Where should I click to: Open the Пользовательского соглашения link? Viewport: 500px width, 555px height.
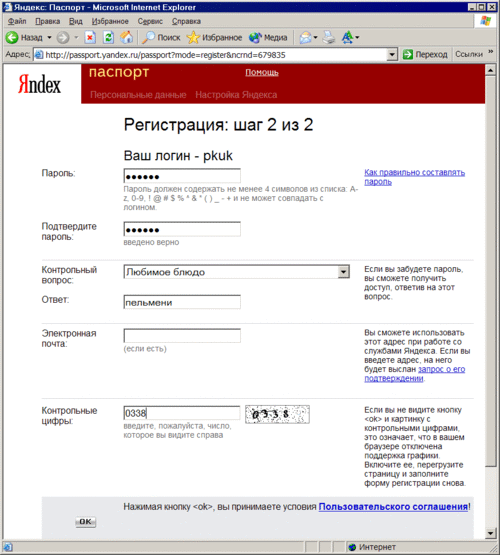pyautogui.click(x=393, y=507)
